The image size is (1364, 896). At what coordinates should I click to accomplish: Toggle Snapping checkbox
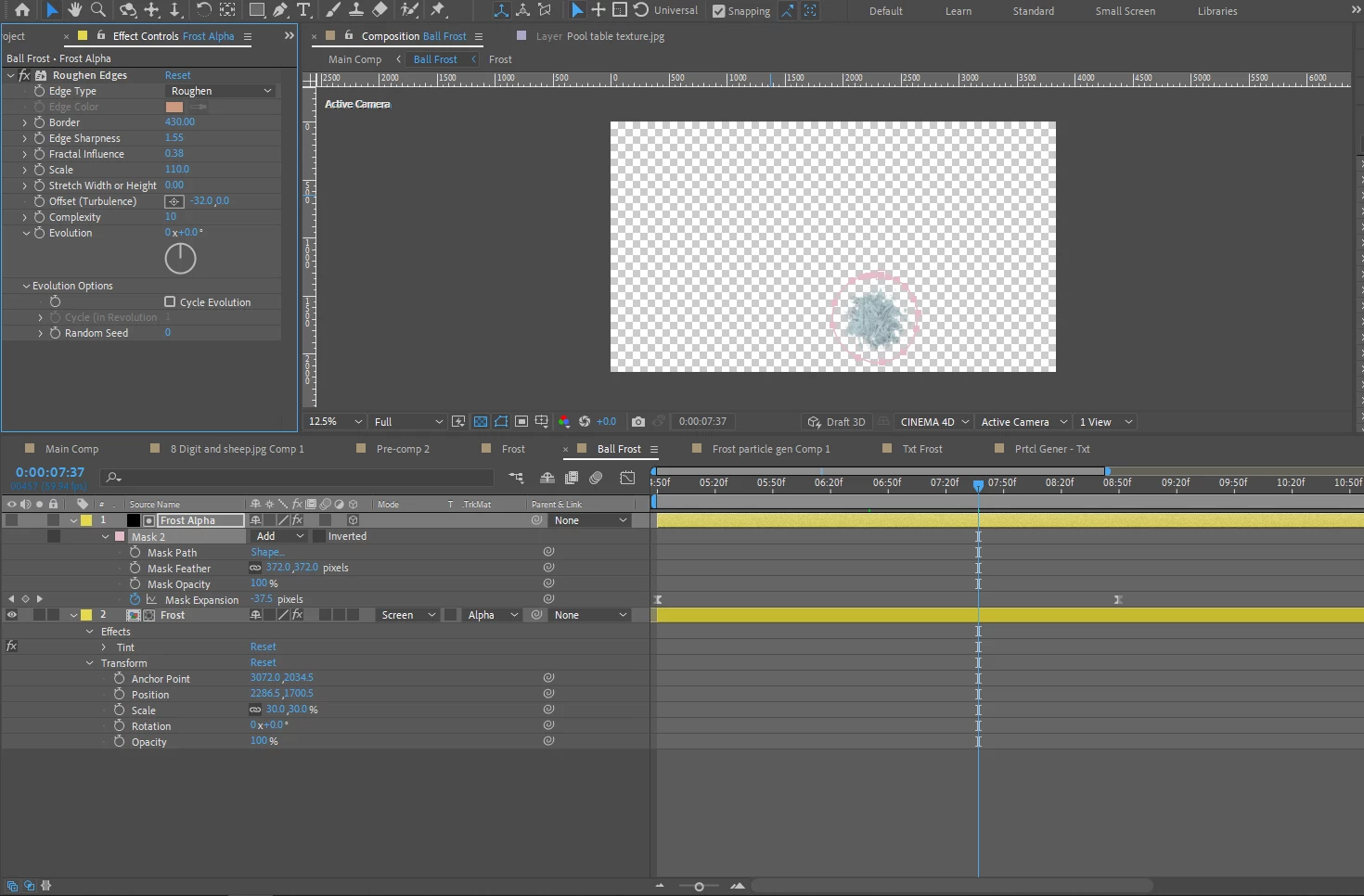coord(718,11)
